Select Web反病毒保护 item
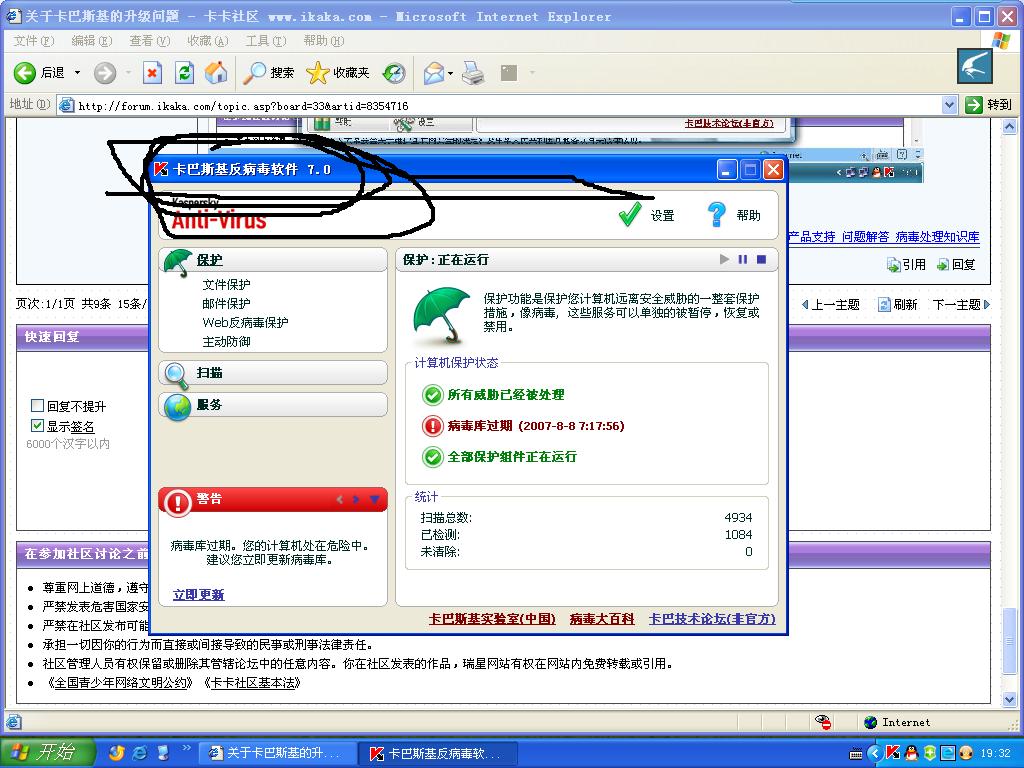The image size is (1024, 768). (245, 323)
